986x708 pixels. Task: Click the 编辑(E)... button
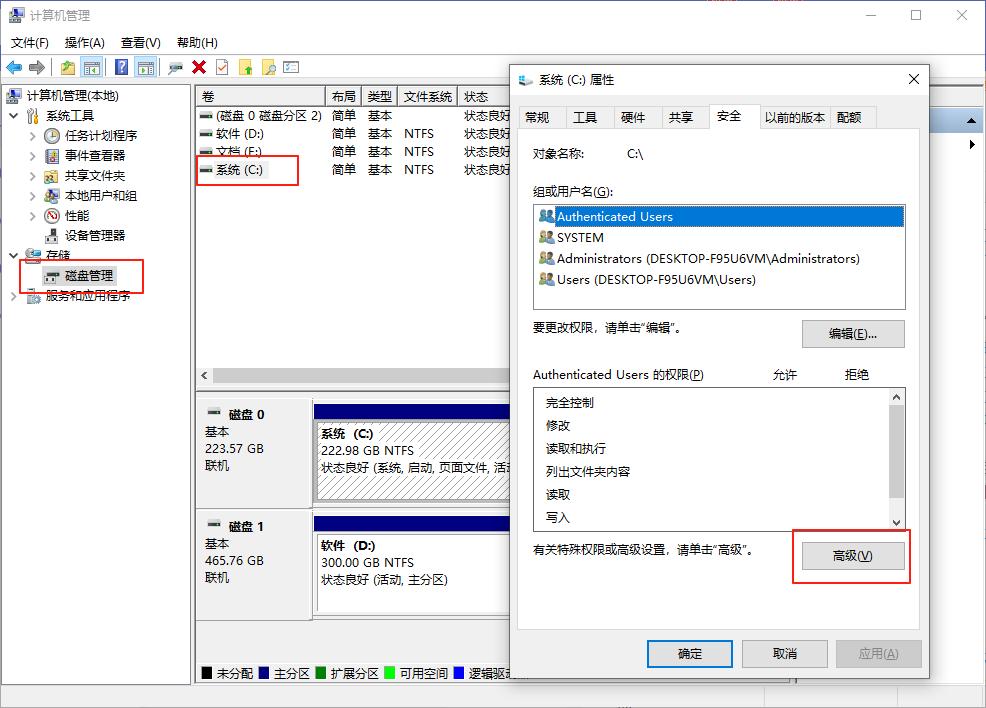(x=853, y=334)
